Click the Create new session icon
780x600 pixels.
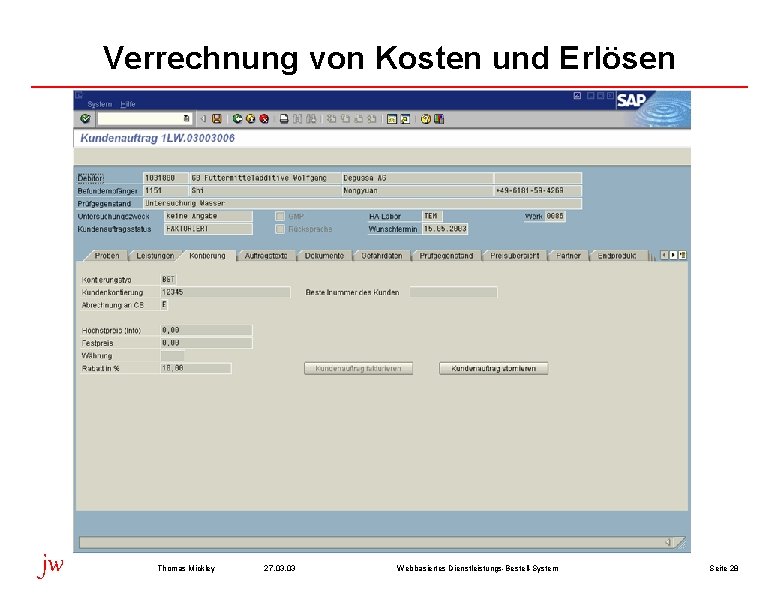[x=392, y=119]
